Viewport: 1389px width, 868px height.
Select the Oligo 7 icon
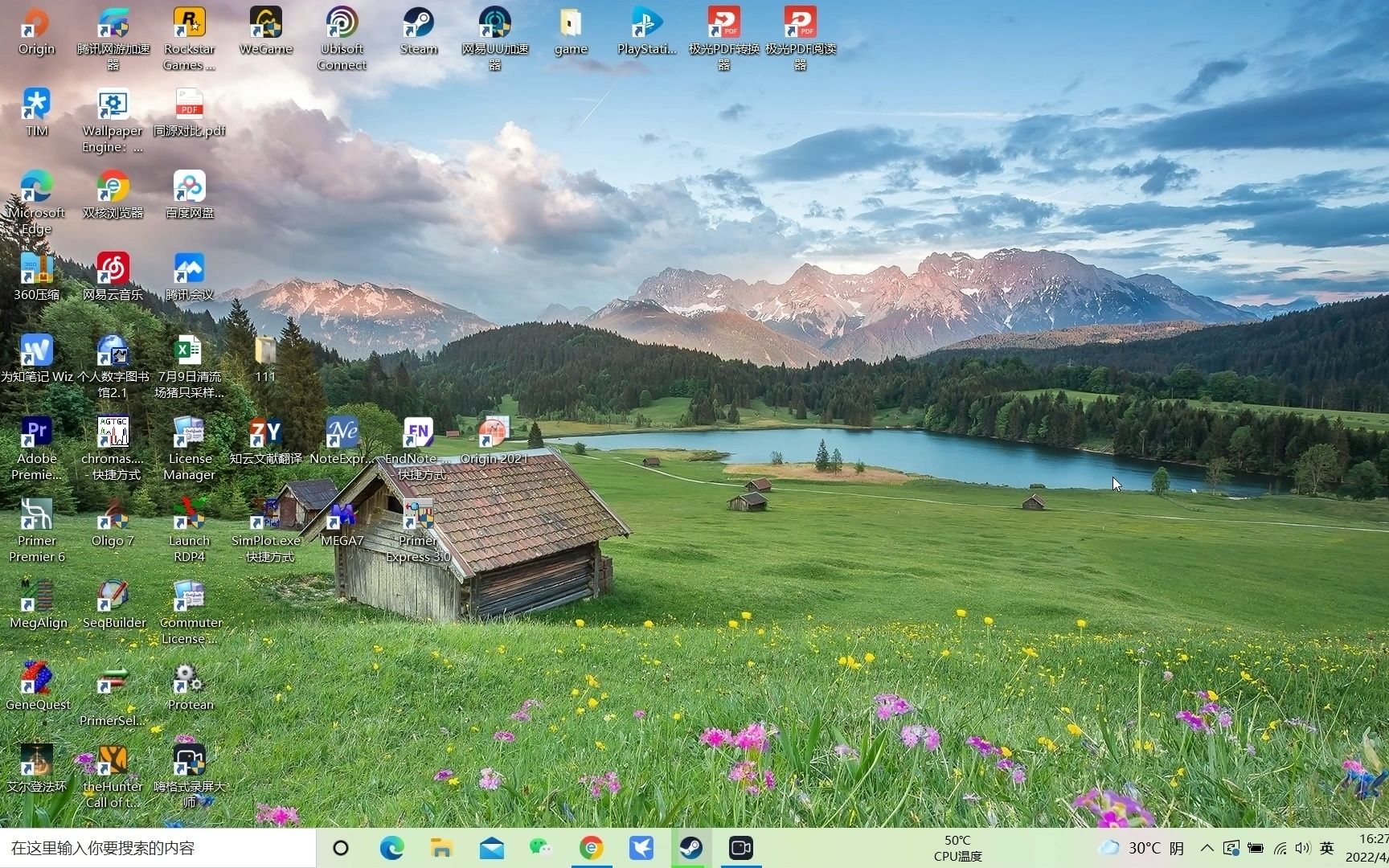[x=113, y=522]
